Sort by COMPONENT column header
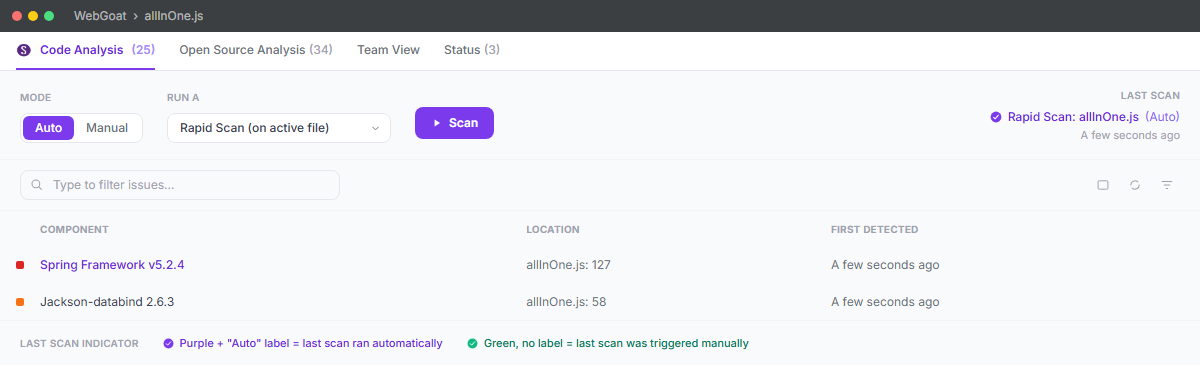This screenshot has width=1200, height=365. click(x=74, y=230)
